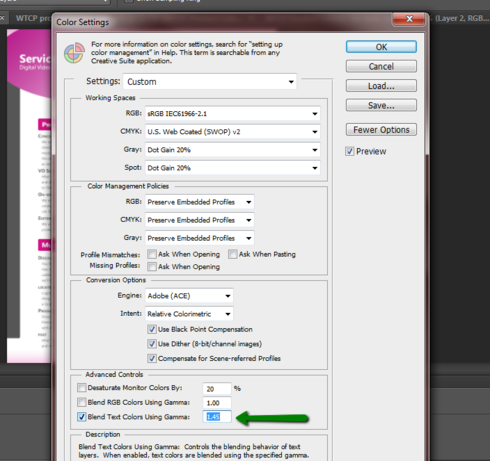The width and height of the screenshot is (490, 461).
Task: Expand the RGB working space dropdown
Action: pyautogui.click(x=233, y=114)
